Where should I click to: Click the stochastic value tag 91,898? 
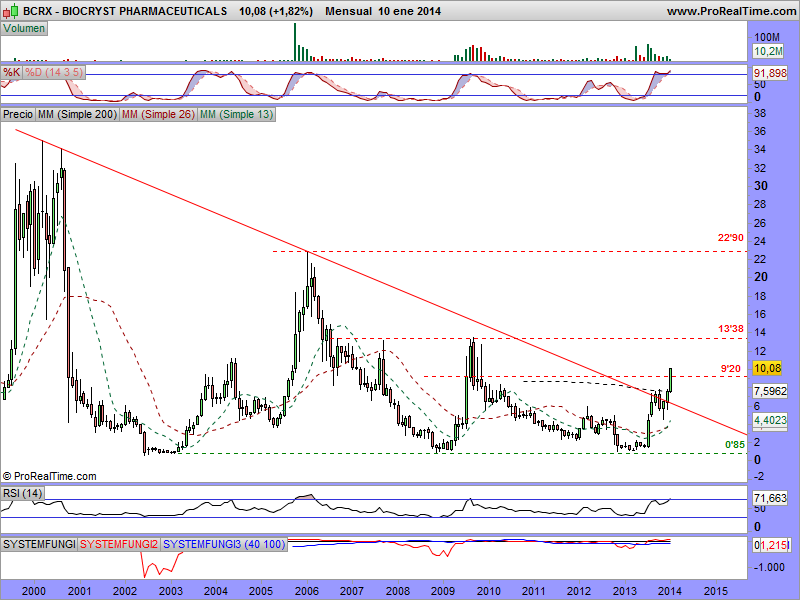tap(770, 73)
